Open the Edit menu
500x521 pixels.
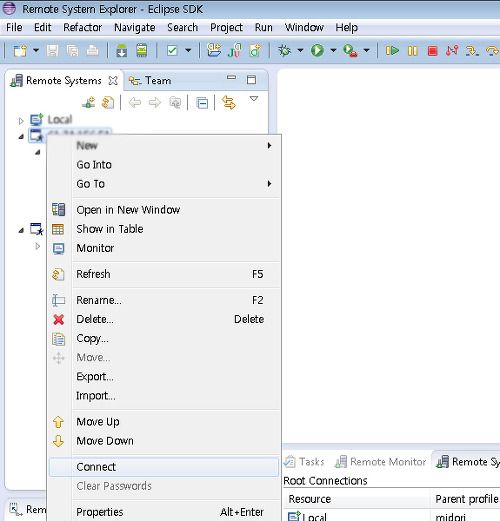(43, 27)
